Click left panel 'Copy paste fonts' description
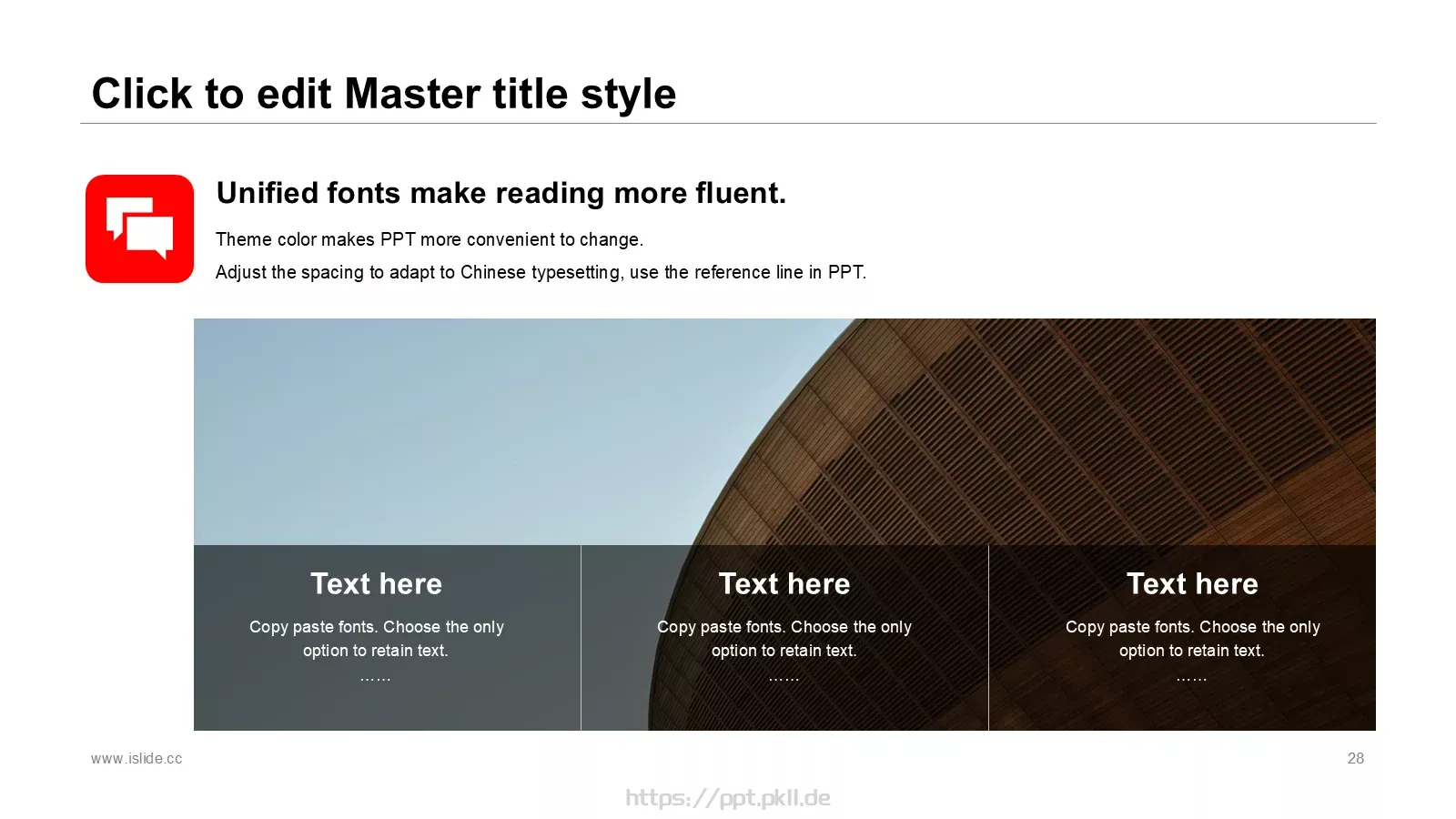This screenshot has width=1456, height=819. pyautogui.click(x=376, y=639)
